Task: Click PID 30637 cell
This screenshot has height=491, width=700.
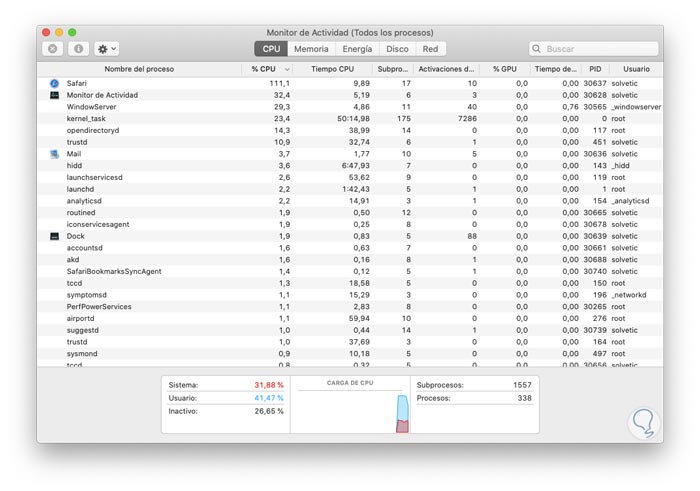Action: pos(595,83)
